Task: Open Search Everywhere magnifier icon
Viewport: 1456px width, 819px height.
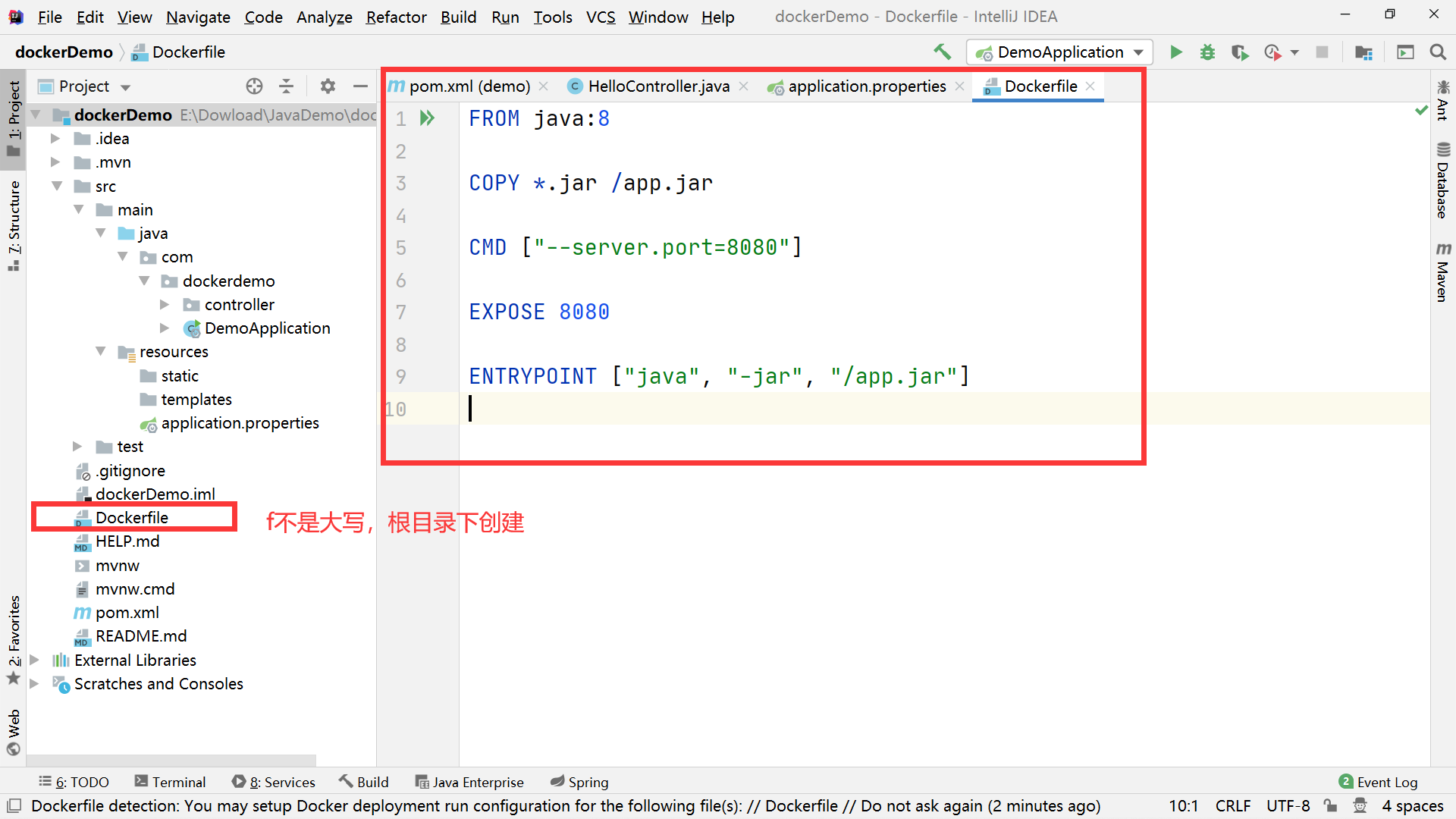Action: click(1437, 52)
